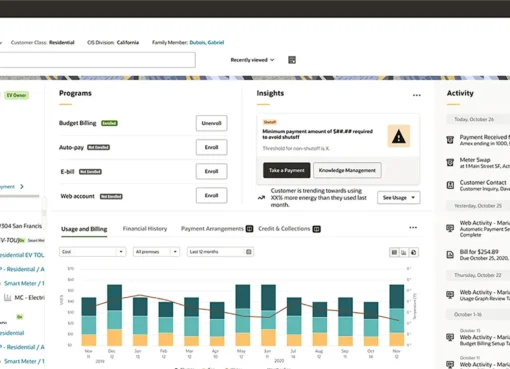Click the shutoff warning triangle icon
The height and width of the screenshot is (369, 510).
[399, 136]
